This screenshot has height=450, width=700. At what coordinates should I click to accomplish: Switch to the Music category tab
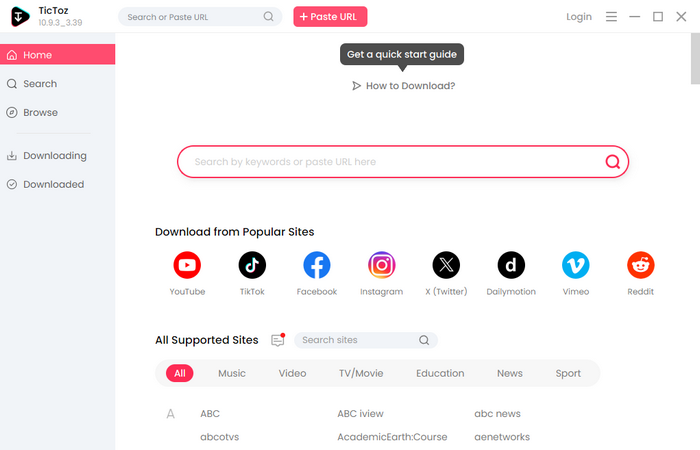point(232,373)
